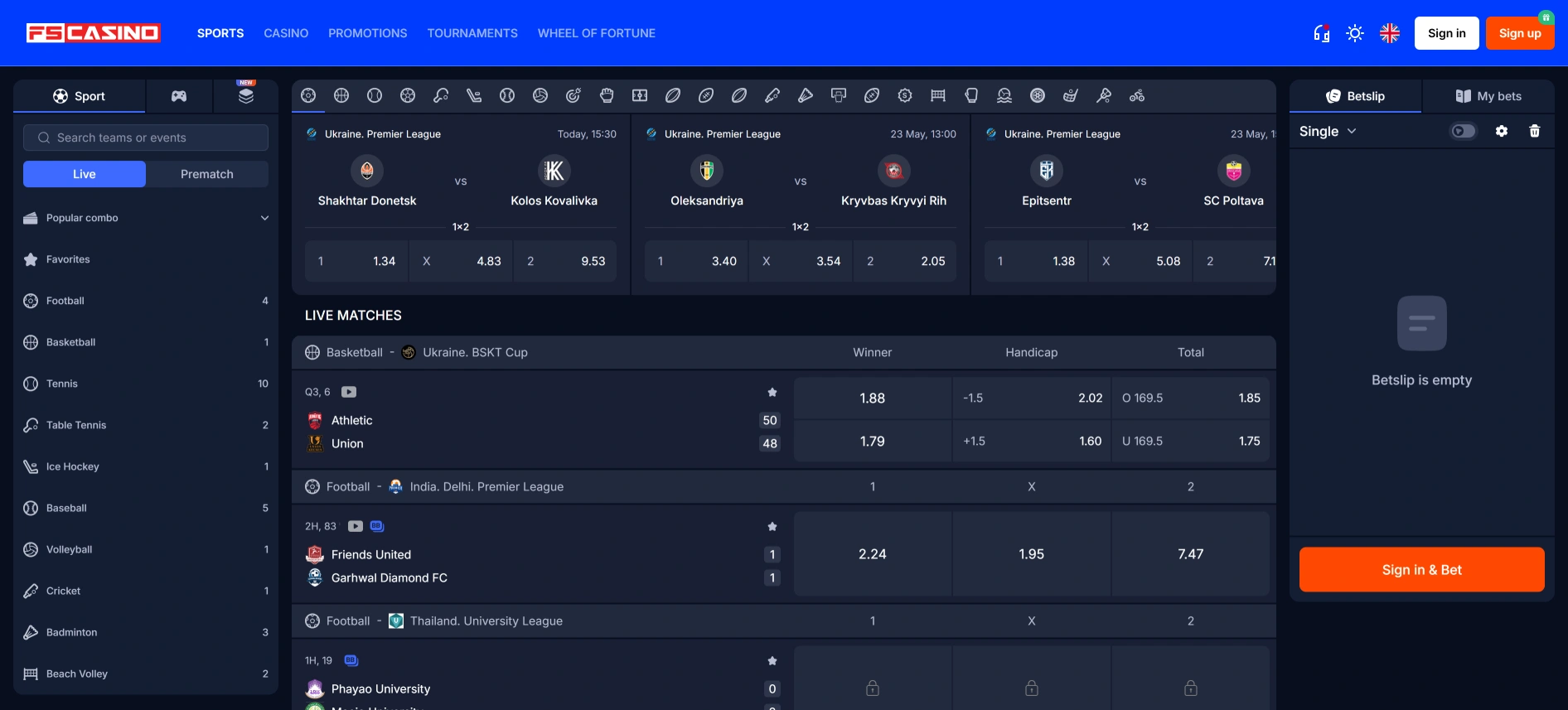The image size is (1568, 710).
Task: Open betslip settings gear
Action: 1502,131
